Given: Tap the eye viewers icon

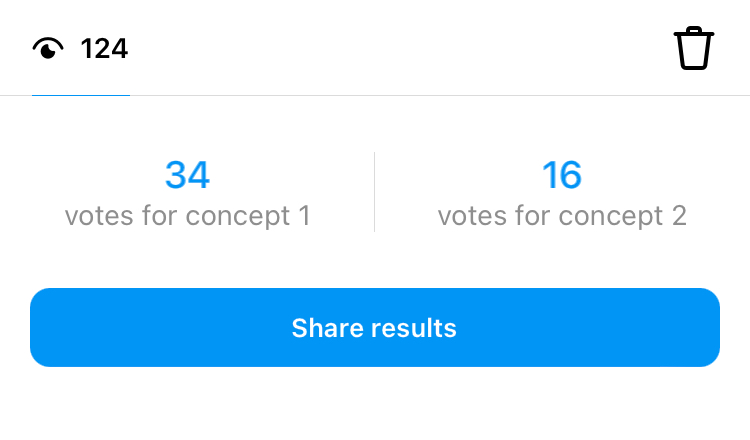Looking at the screenshot, I should coord(48,48).
